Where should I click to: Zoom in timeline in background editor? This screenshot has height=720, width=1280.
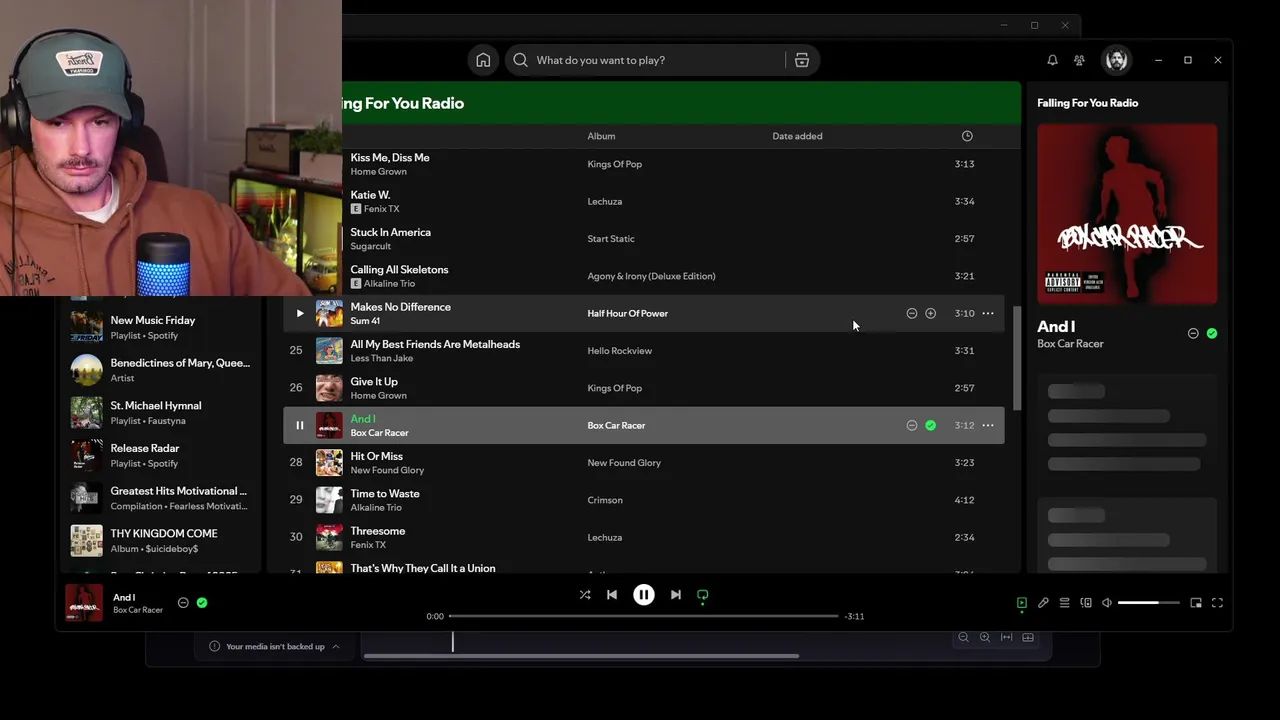[985, 637]
